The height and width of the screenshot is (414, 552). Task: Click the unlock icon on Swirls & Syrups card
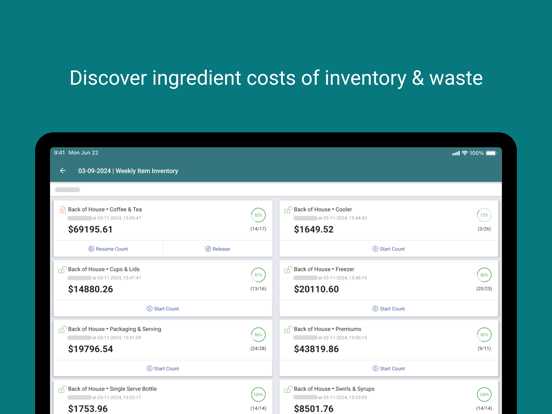pos(288,389)
